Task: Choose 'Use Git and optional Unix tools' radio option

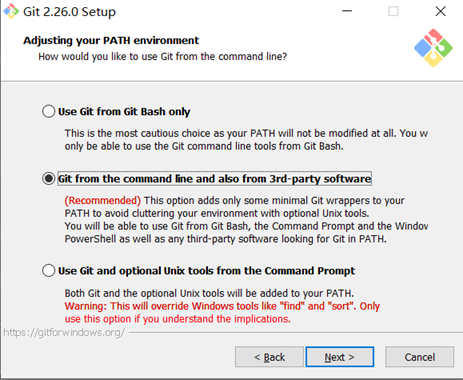Action: [x=49, y=271]
